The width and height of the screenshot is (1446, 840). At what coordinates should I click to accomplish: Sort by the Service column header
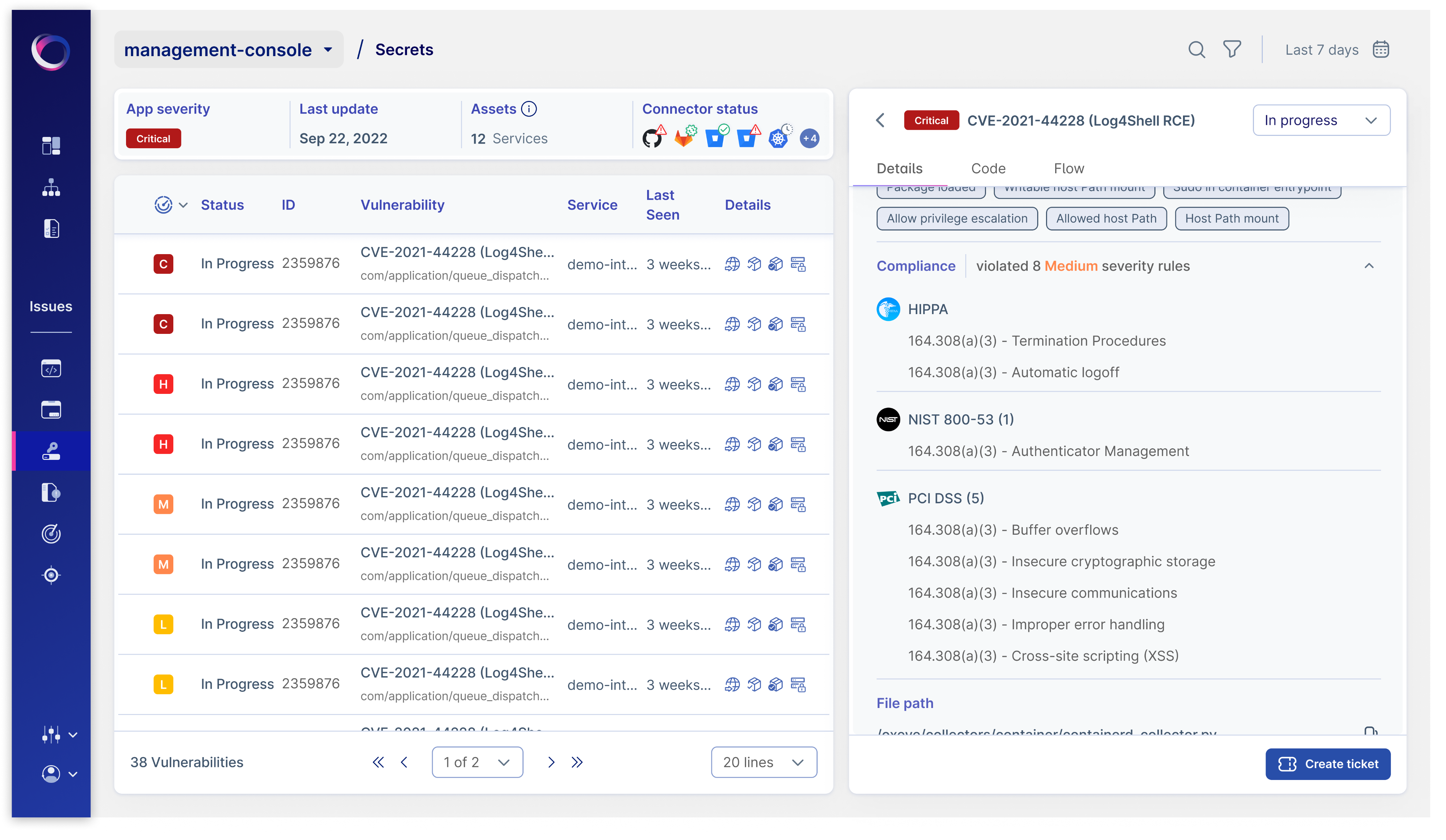click(x=592, y=205)
